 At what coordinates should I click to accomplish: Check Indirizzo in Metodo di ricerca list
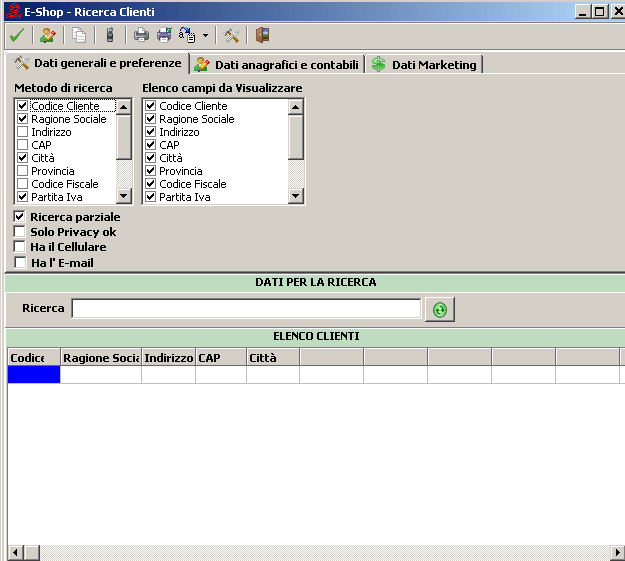coord(22,132)
